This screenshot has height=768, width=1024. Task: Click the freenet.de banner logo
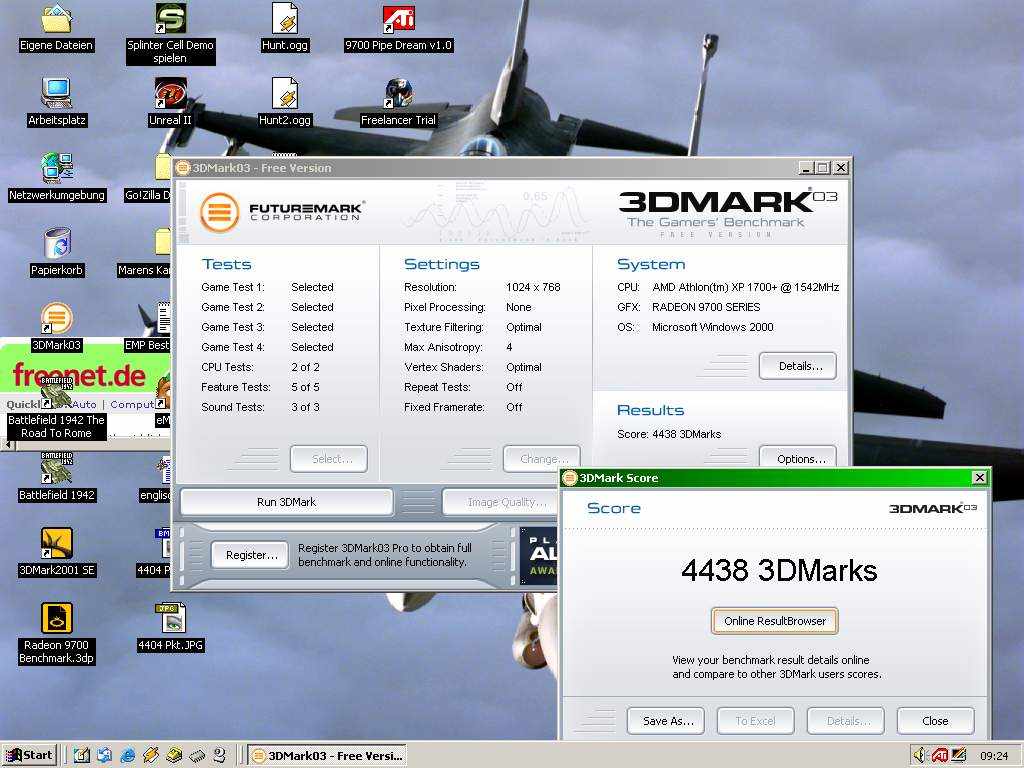click(x=78, y=375)
